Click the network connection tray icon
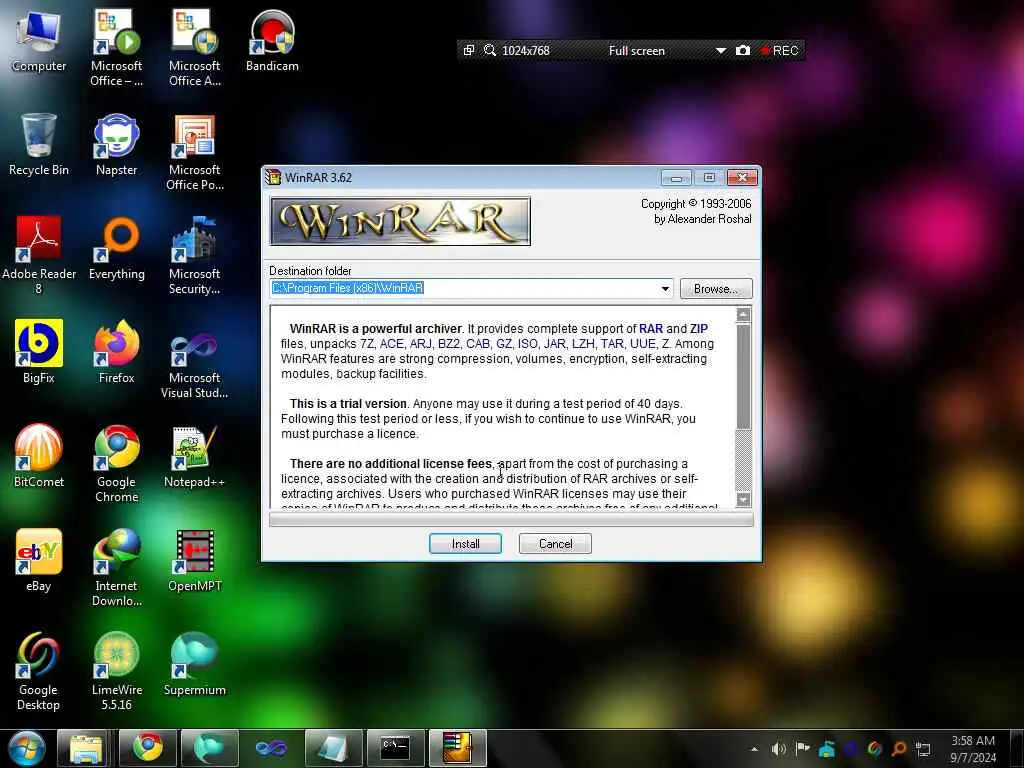1024x768 pixels. click(923, 749)
